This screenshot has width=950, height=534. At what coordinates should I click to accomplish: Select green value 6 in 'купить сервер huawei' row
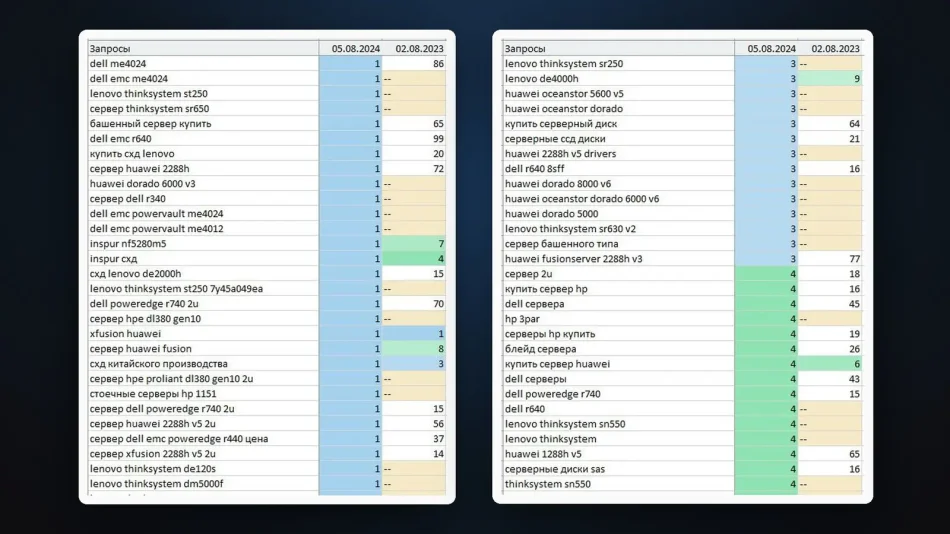tap(830, 364)
